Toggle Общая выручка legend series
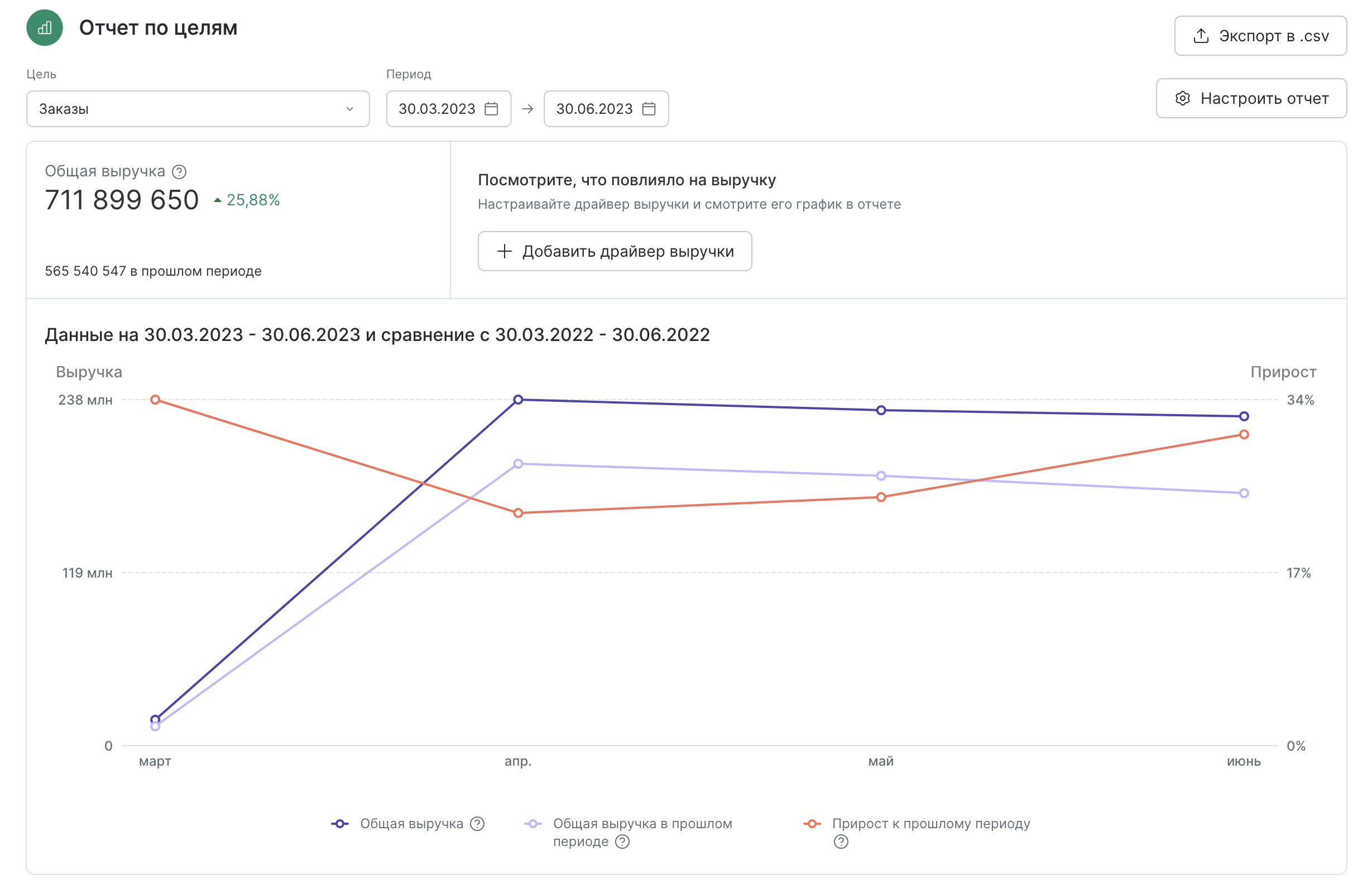This screenshot has width=1372, height=884. tap(411, 824)
